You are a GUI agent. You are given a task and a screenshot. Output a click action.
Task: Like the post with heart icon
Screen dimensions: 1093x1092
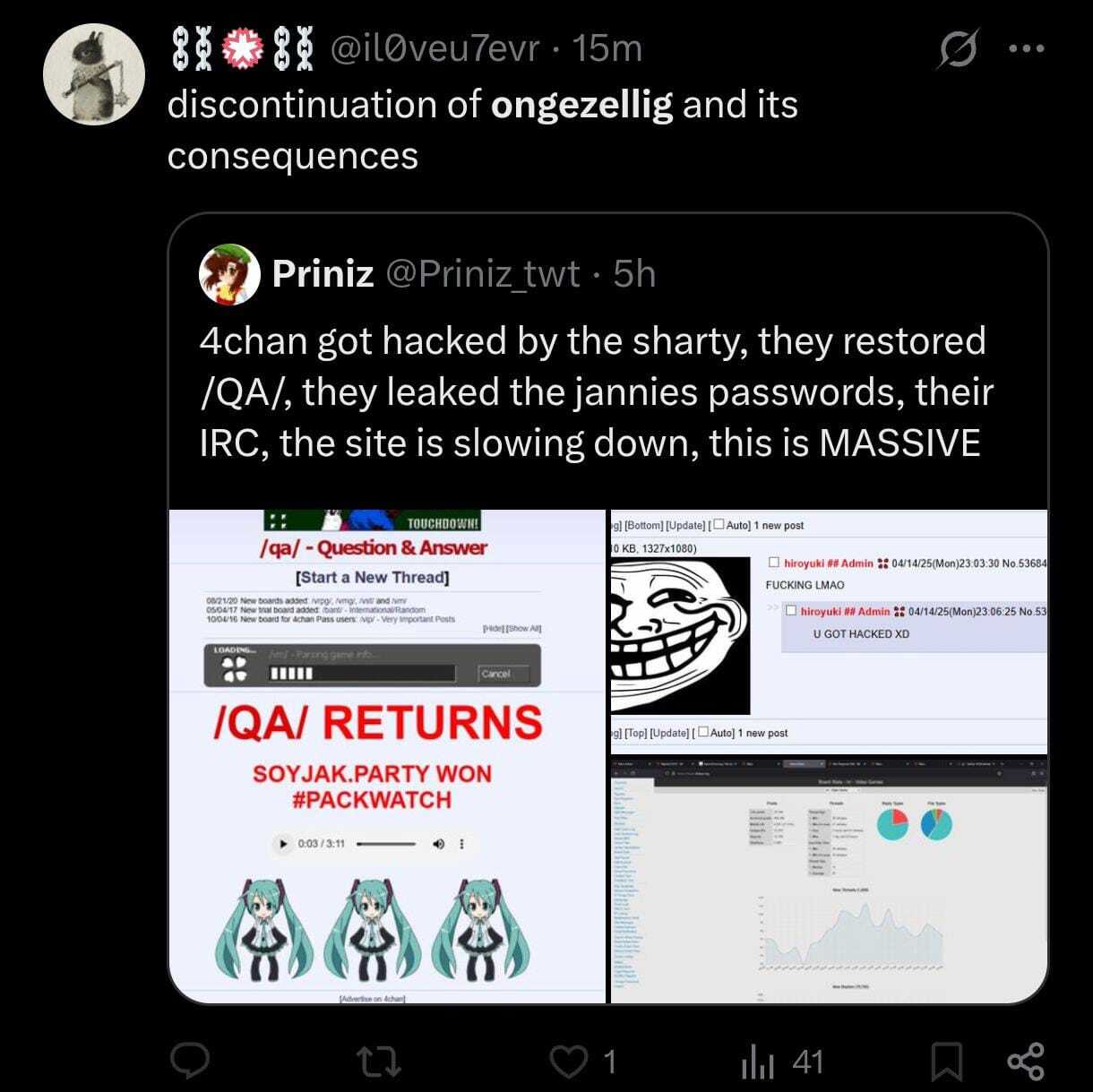point(566,1062)
